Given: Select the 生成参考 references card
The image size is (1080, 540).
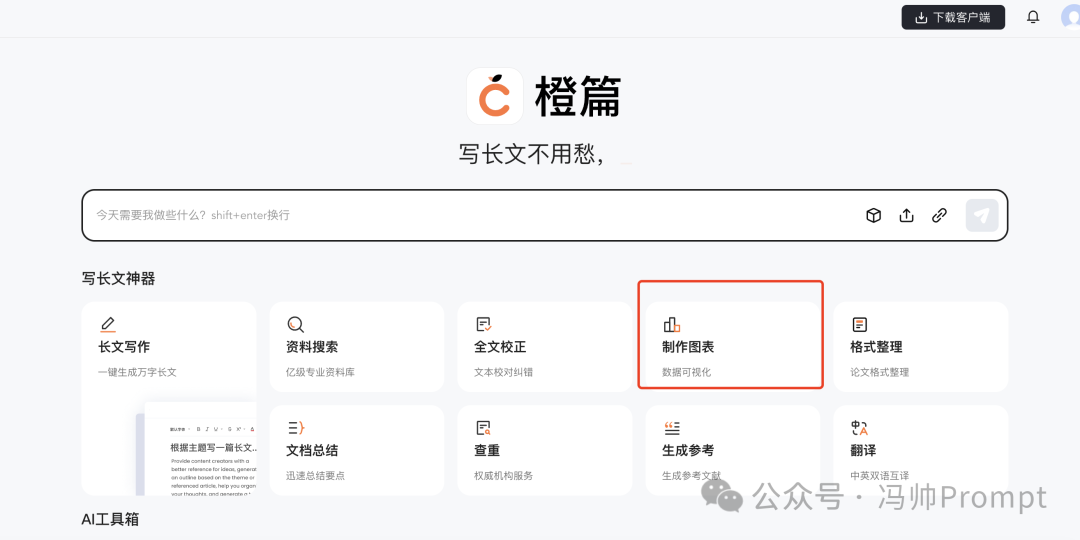Looking at the screenshot, I should (732, 450).
